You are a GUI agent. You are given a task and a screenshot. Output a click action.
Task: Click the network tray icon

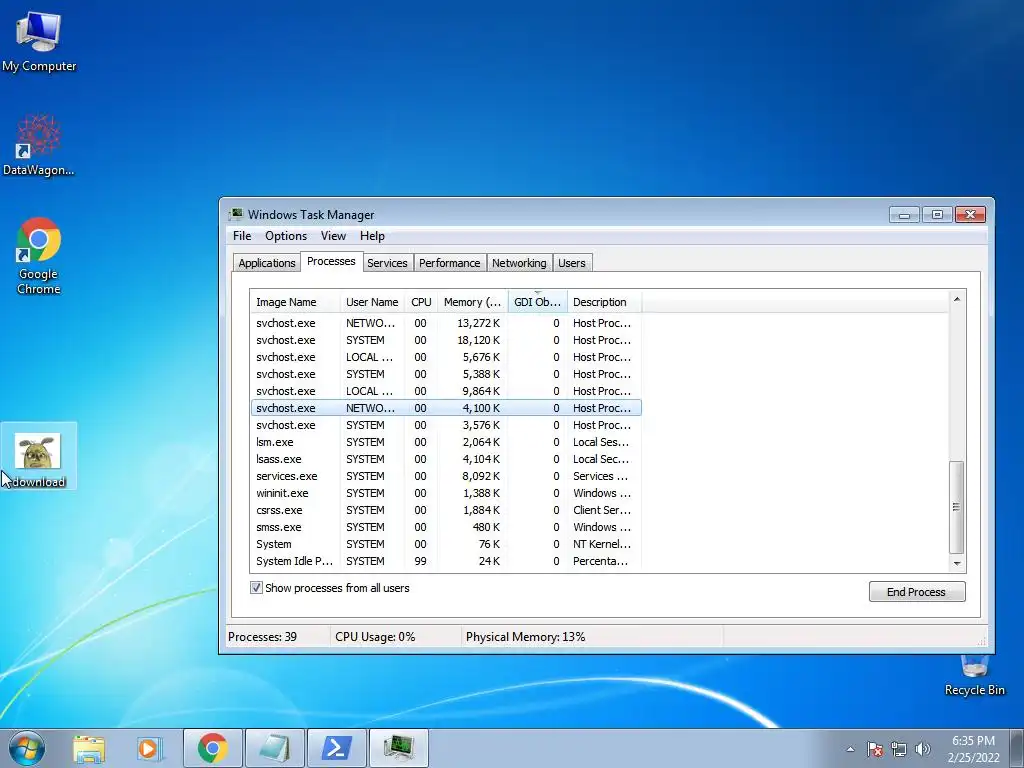pyautogui.click(x=899, y=749)
